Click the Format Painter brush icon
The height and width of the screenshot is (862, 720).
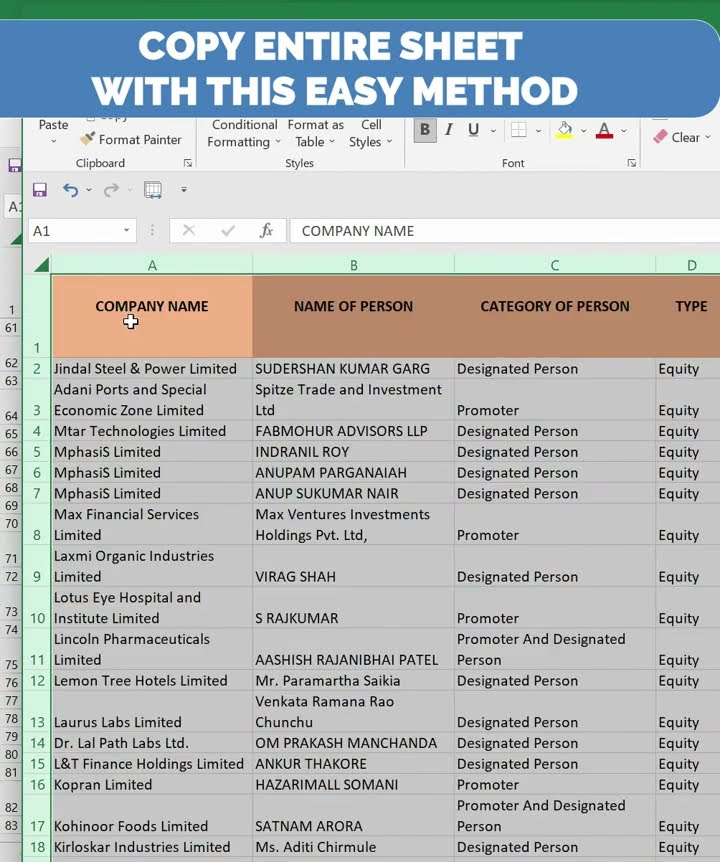(87, 139)
